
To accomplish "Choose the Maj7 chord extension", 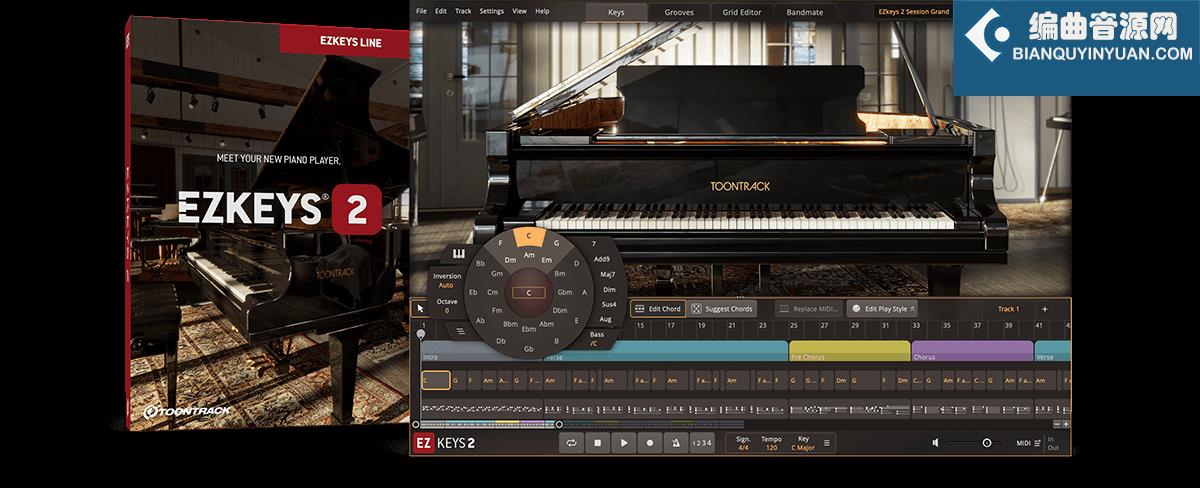I will tap(607, 273).
